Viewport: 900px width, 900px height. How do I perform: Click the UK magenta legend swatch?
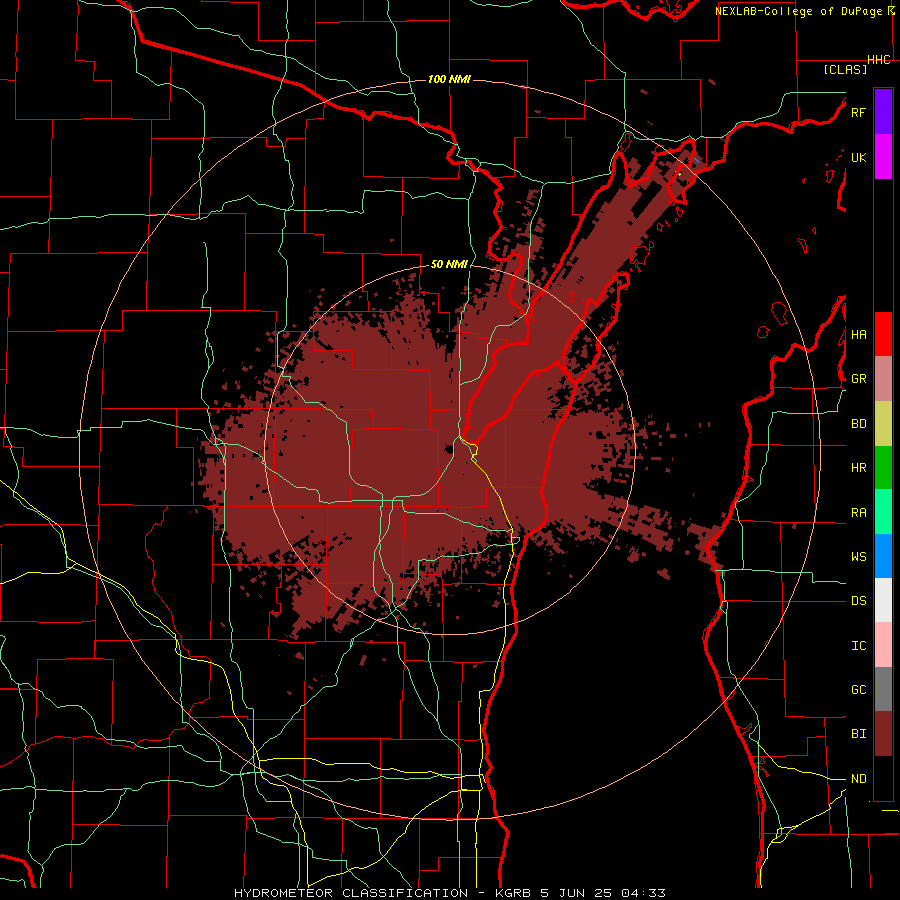click(x=883, y=157)
